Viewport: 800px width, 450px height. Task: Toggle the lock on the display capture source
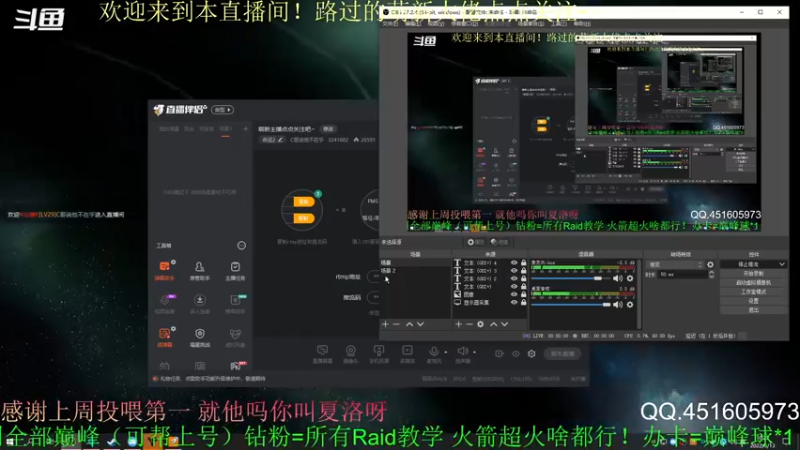pos(523,303)
